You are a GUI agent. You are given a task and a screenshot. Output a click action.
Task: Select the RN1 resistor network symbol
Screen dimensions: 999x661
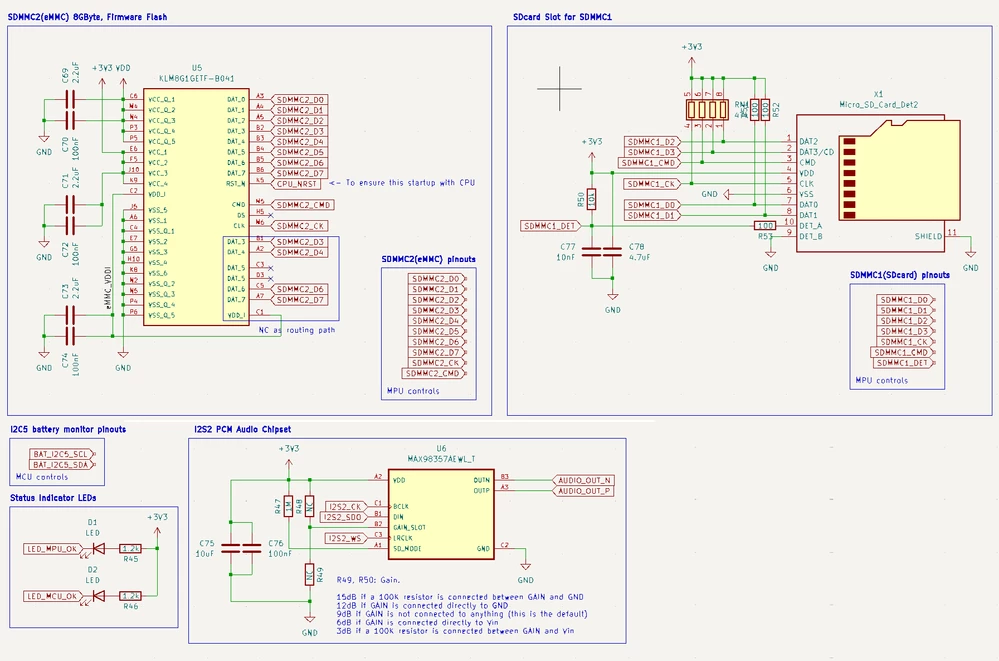point(707,110)
